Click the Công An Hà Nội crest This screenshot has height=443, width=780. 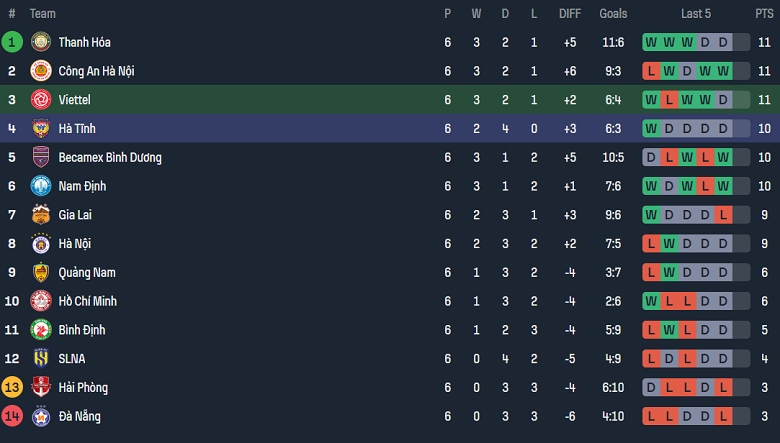pyautogui.click(x=41, y=71)
